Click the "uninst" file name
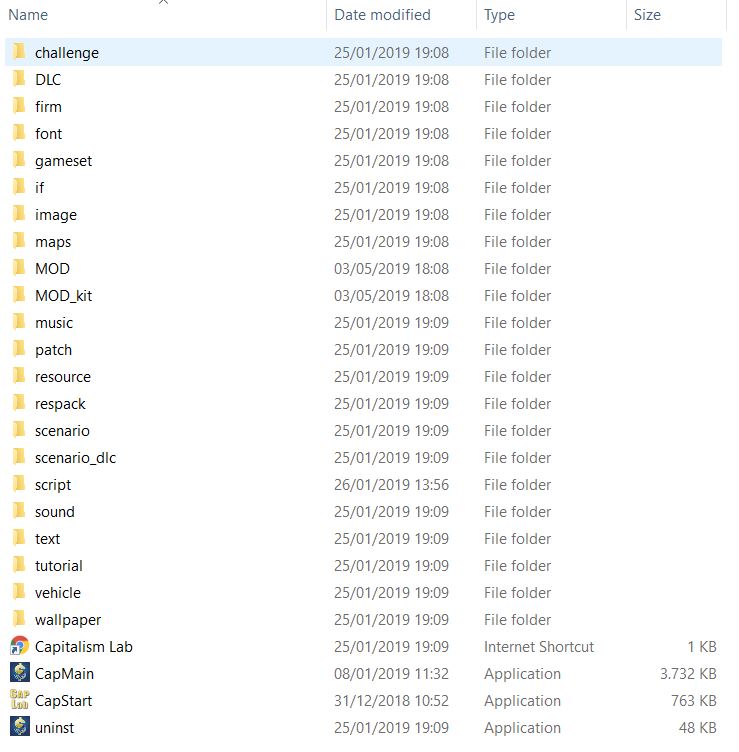This screenshot has width=739, height=752. [55, 728]
